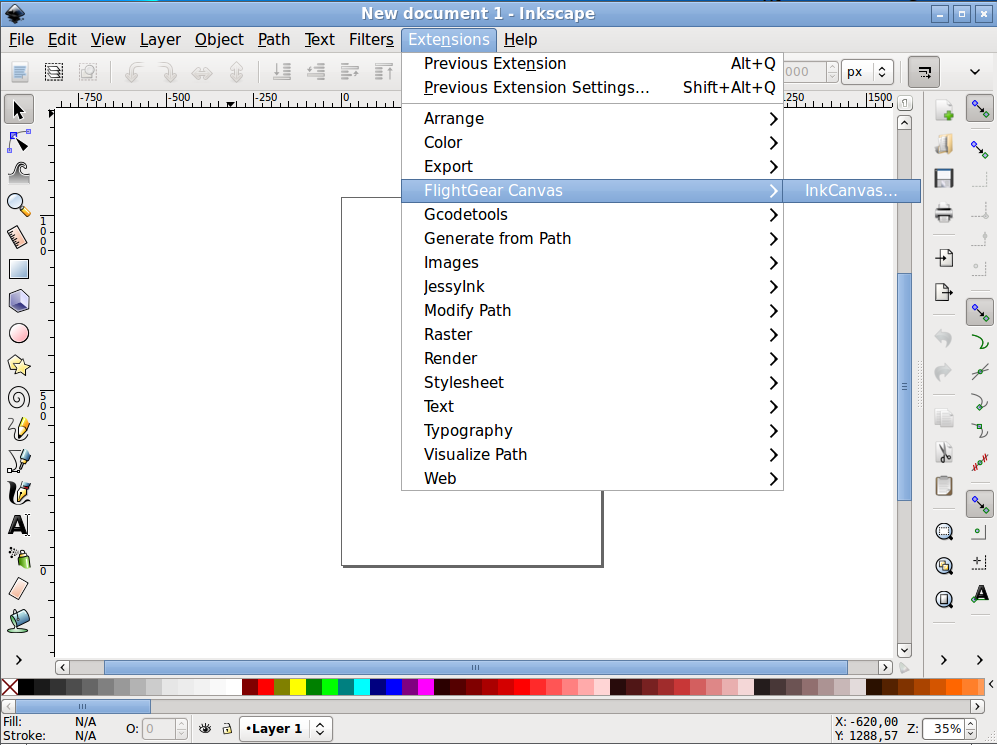Toggle snap other points button
Viewport: 997px width, 745px height.
click(x=980, y=505)
